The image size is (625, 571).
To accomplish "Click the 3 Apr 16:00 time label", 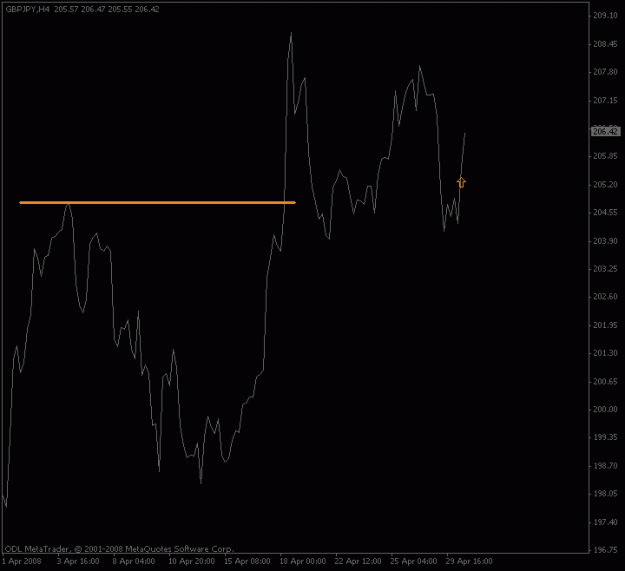I will [x=78, y=561].
